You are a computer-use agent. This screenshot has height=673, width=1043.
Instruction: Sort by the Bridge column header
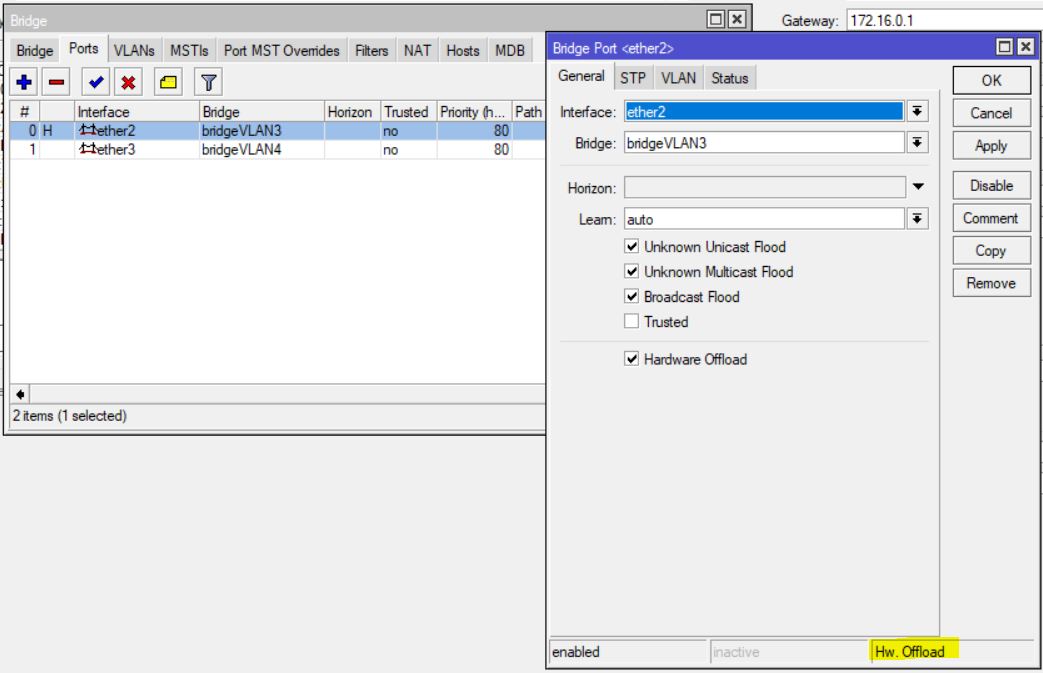[x=262, y=112]
